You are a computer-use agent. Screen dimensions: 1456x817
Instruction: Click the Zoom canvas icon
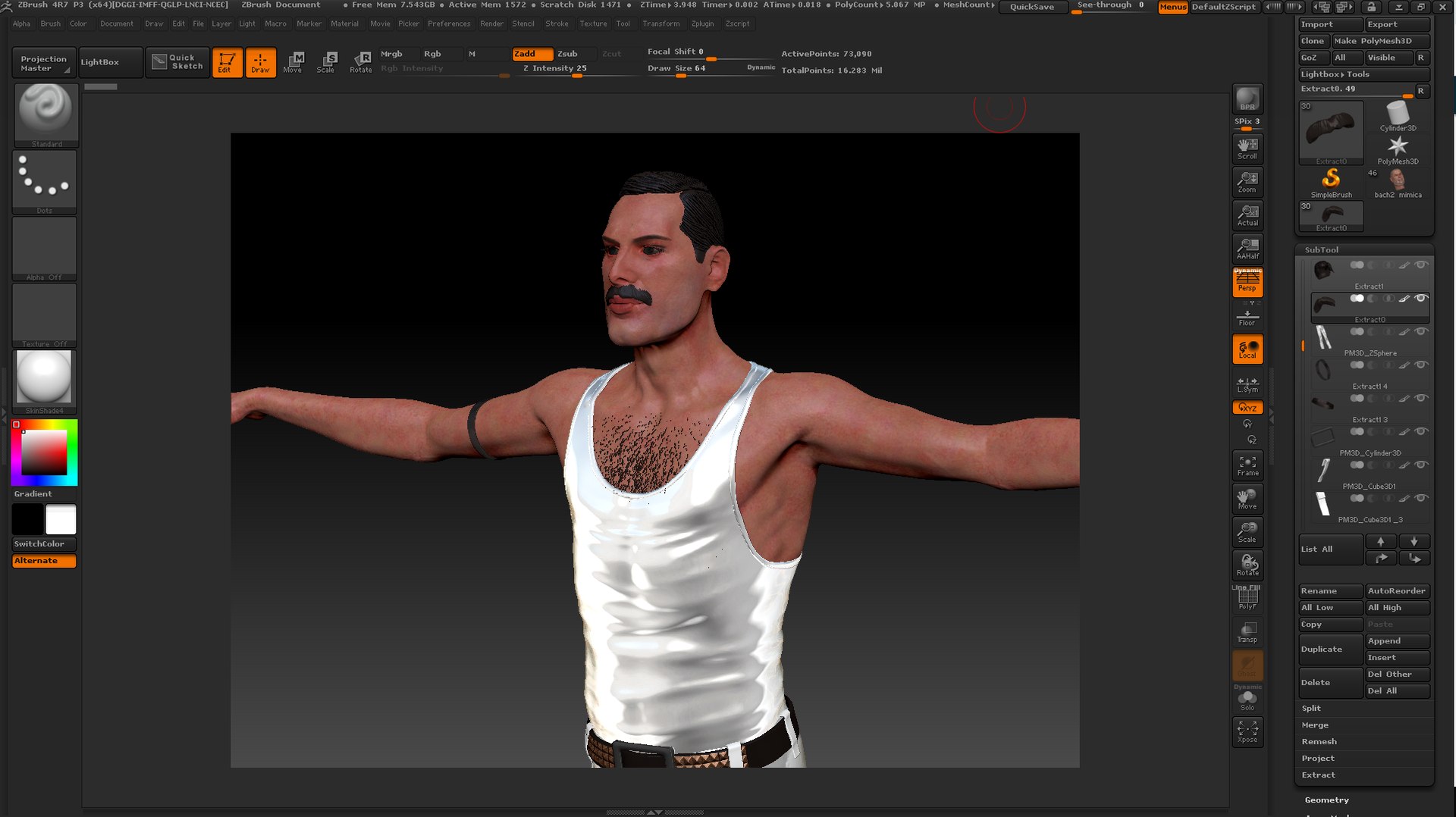pyautogui.click(x=1247, y=181)
